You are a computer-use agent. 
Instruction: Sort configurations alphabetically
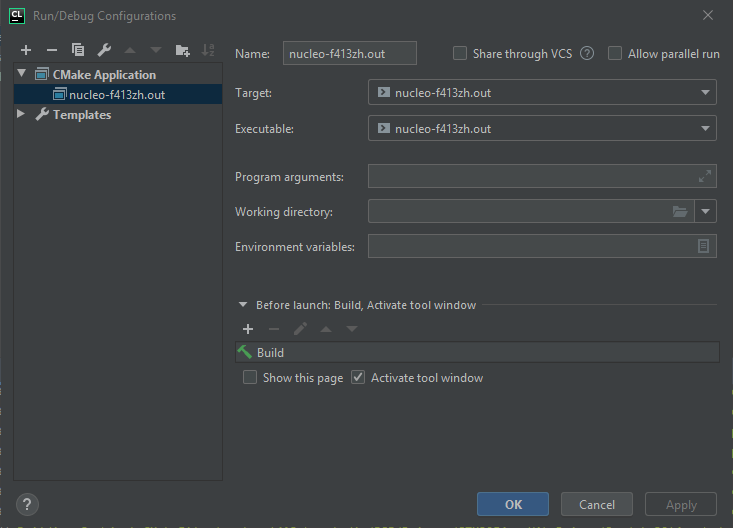[x=208, y=50]
